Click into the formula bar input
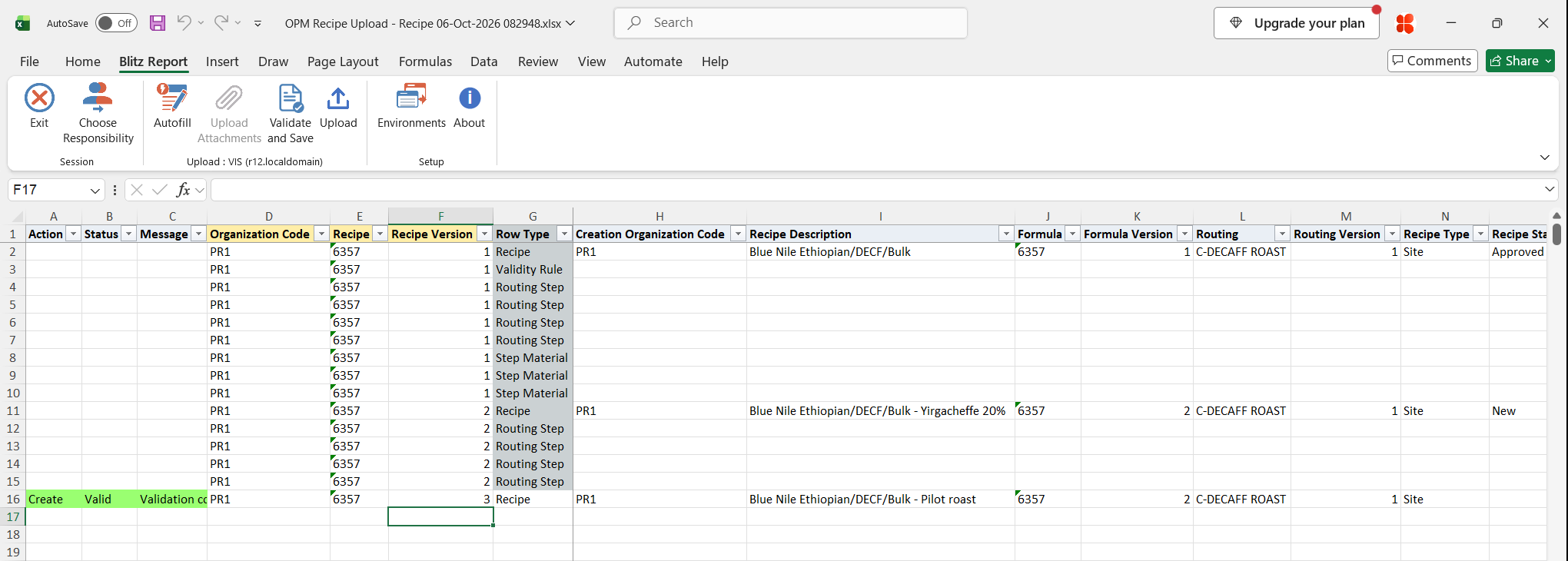 point(876,190)
